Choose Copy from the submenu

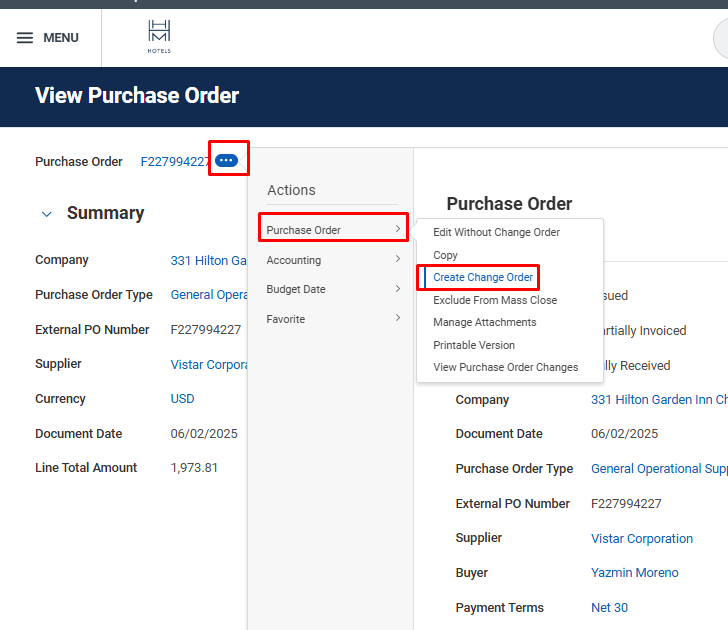click(x=446, y=255)
